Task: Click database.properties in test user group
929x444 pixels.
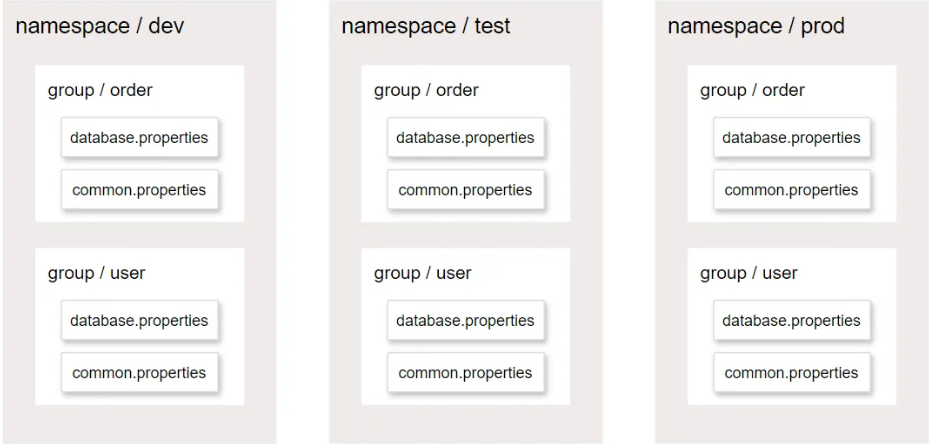Action: click(x=465, y=321)
